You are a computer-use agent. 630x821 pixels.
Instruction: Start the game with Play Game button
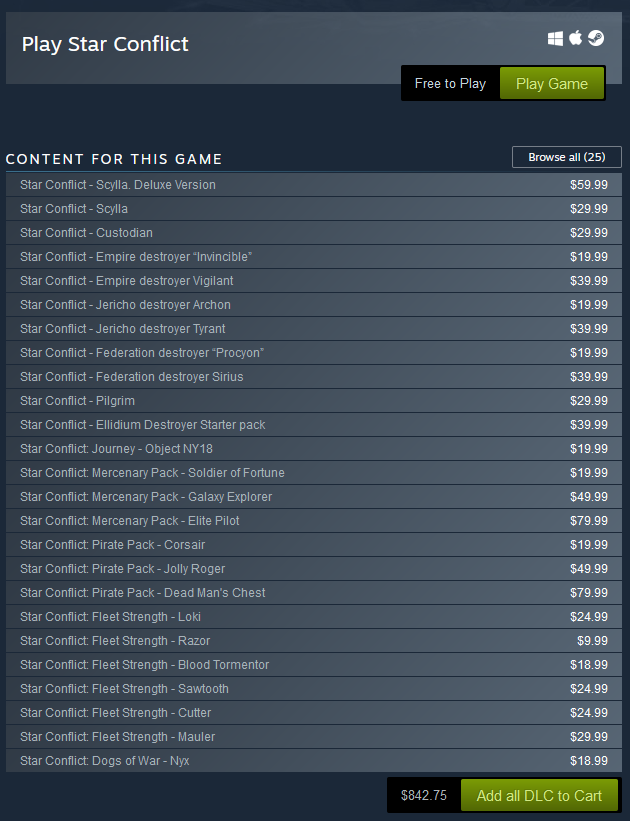click(x=552, y=83)
